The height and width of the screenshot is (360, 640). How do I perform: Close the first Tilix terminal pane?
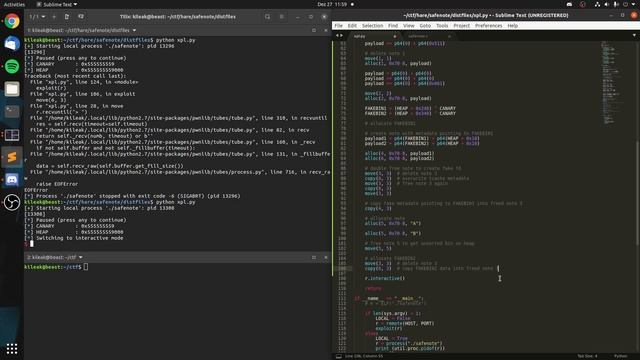coord(326,30)
